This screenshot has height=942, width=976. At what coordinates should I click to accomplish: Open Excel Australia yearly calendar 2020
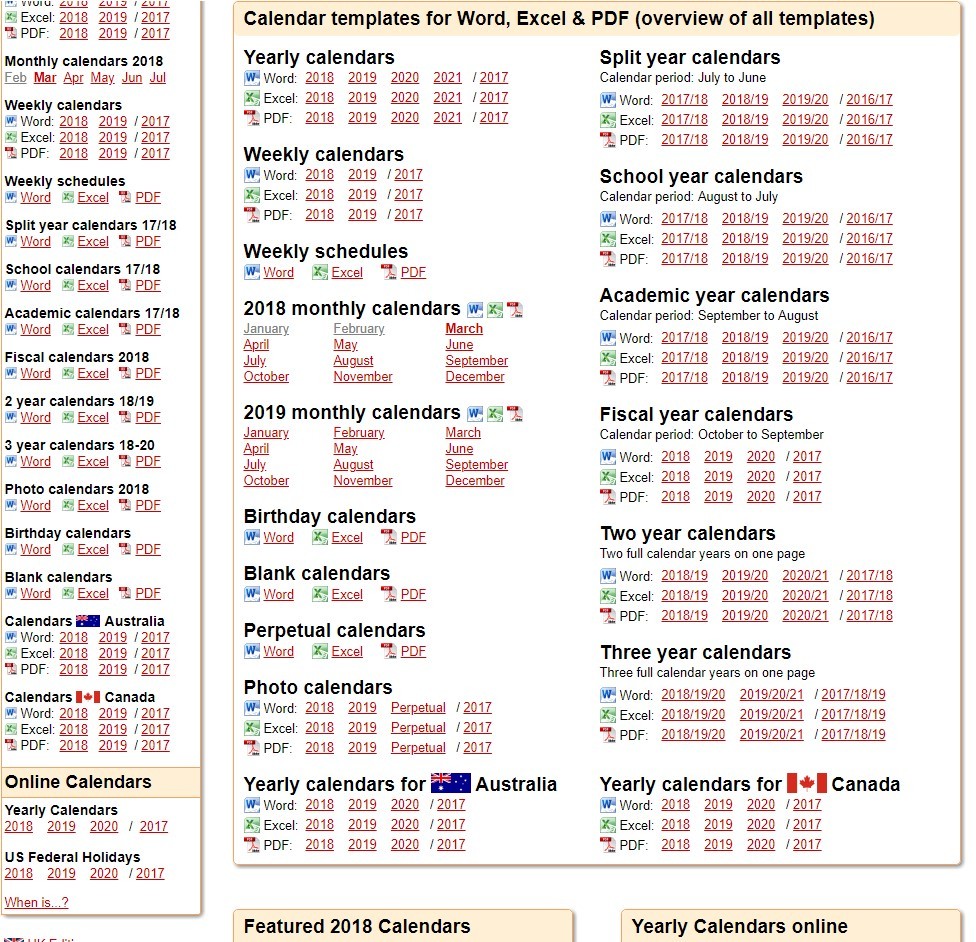pyautogui.click(x=405, y=825)
